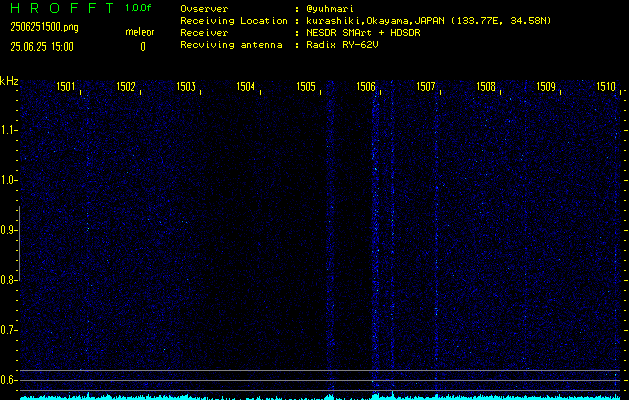
Task: Click the NESDR SMArt + HDSDR value
Action: point(363,33)
